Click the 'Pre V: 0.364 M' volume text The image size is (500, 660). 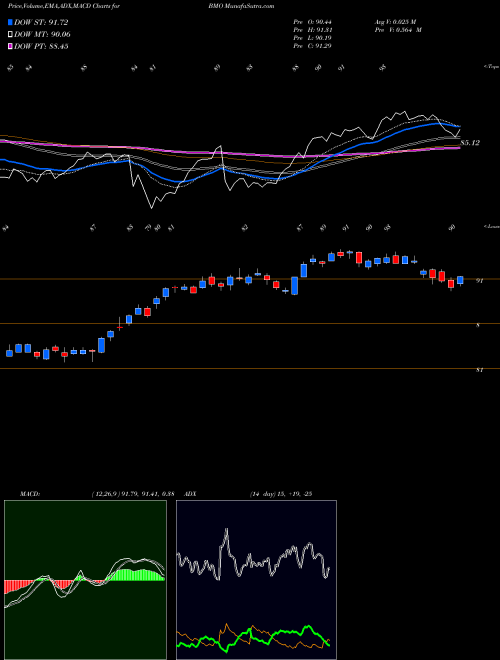[397, 30]
